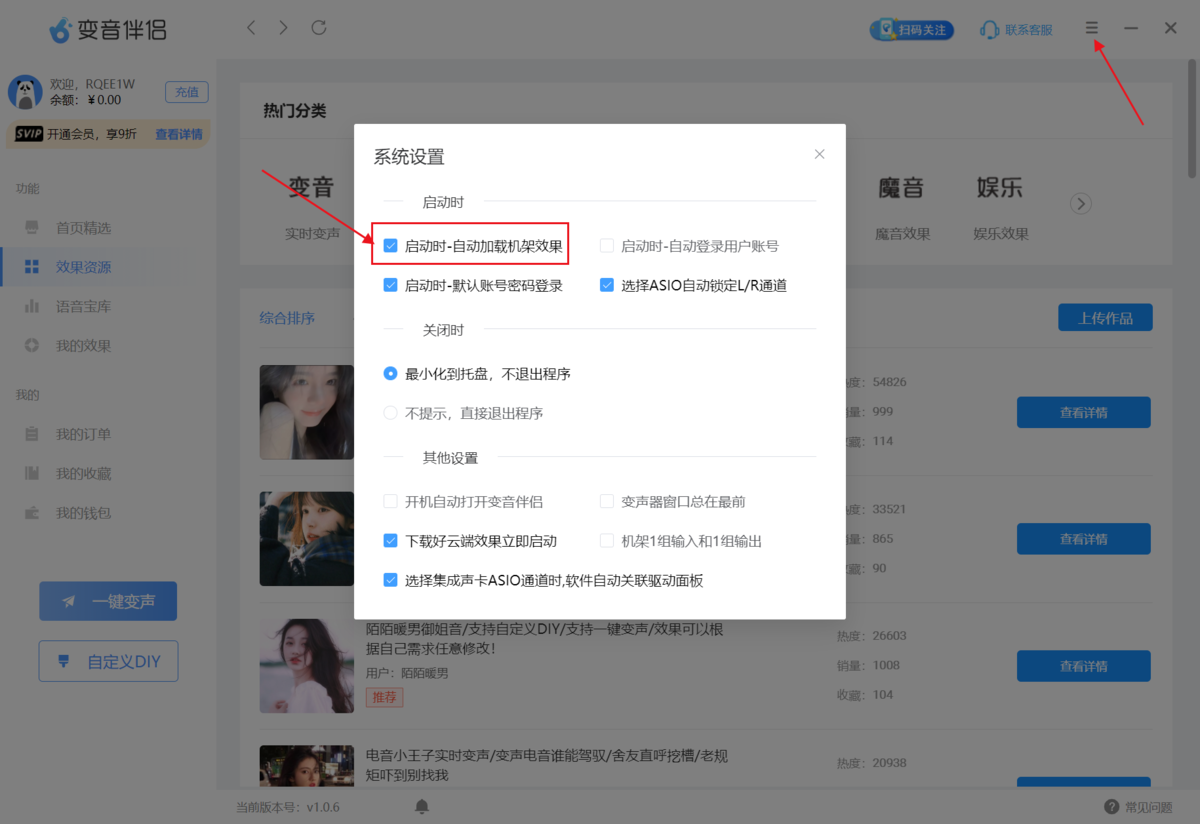This screenshot has width=1200, height=824.
Task: Enable 变声器窗口总在最前
Action: (607, 501)
